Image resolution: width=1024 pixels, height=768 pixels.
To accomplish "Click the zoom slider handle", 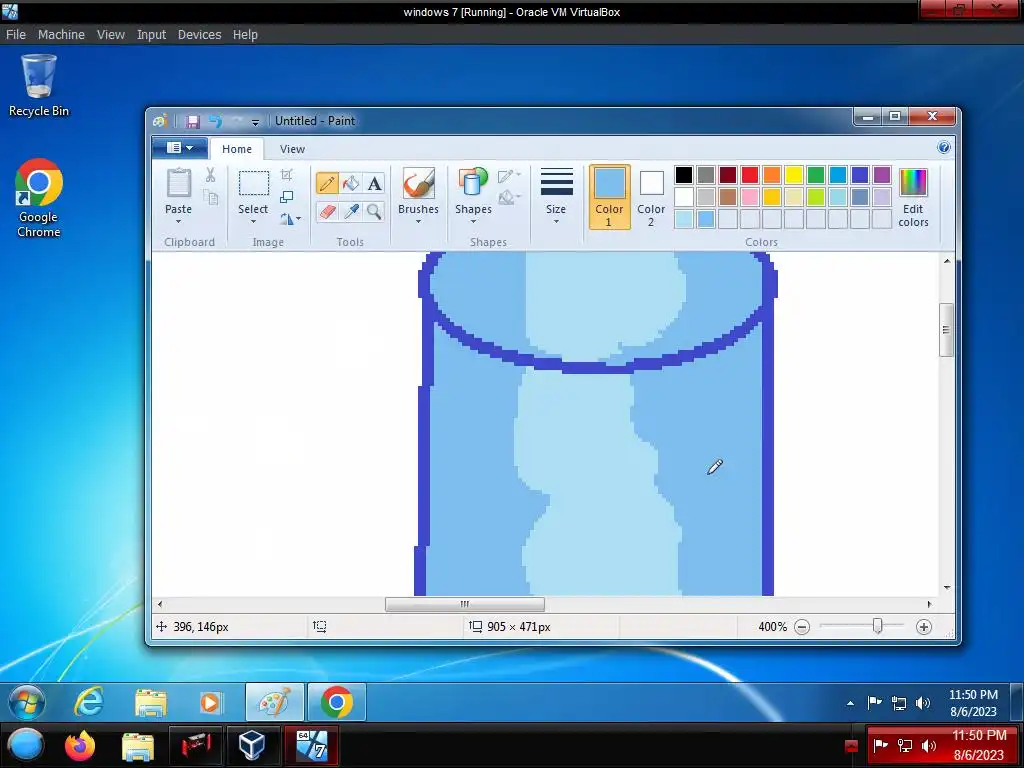I will pyautogui.click(x=877, y=627).
